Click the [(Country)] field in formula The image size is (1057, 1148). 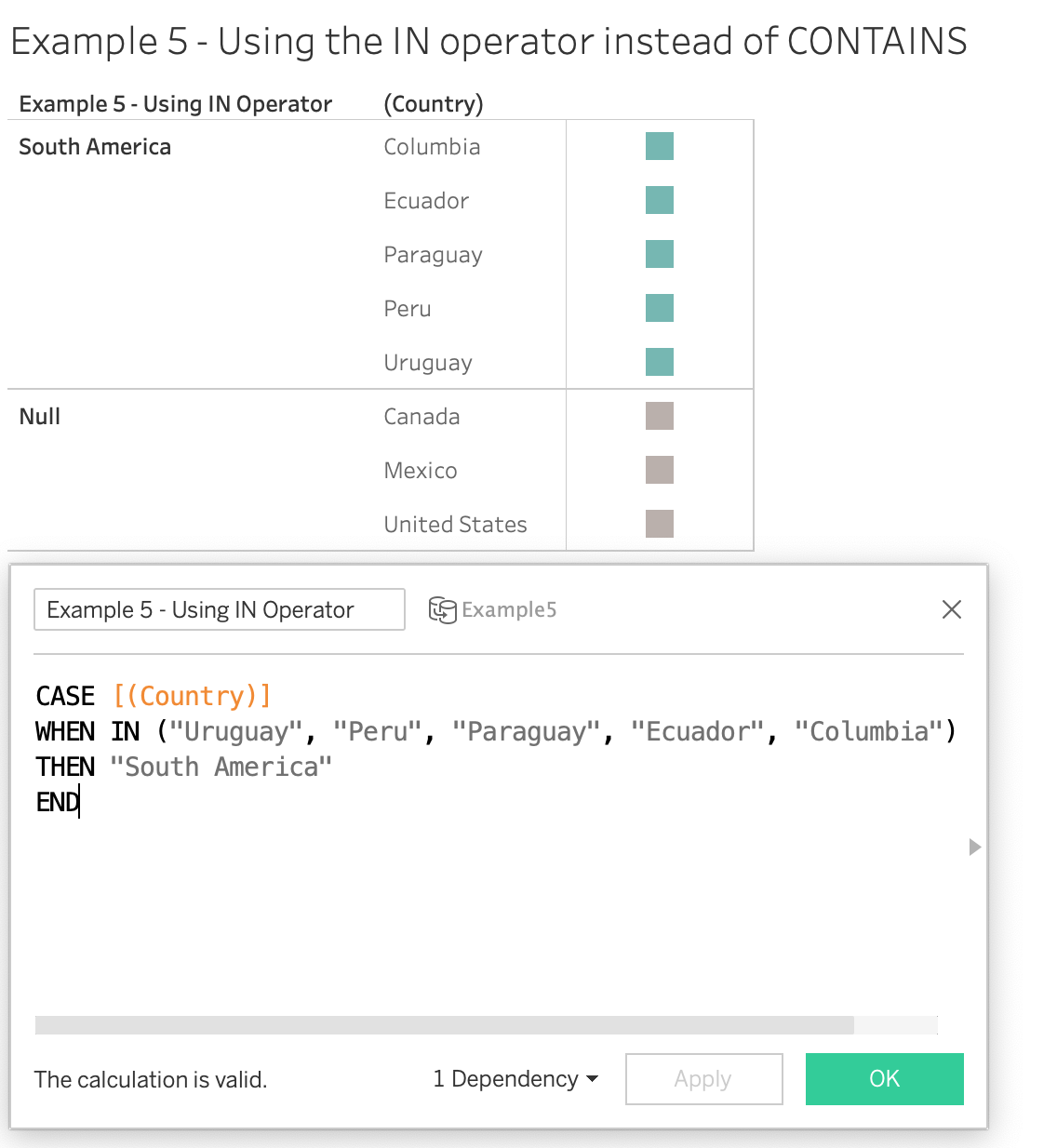point(193,696)
